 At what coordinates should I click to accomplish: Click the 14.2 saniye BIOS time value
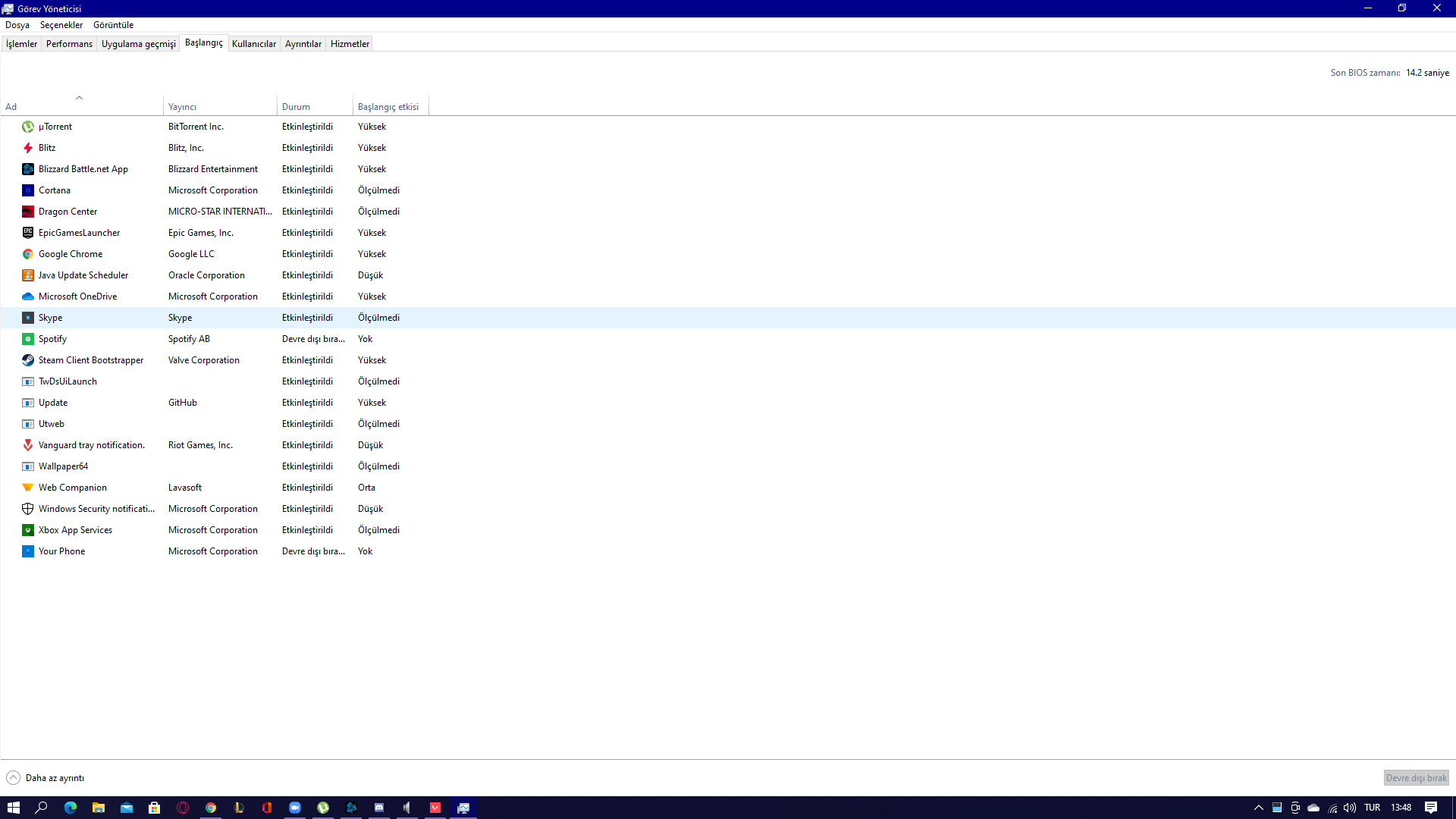click(x=1427, y=73)
